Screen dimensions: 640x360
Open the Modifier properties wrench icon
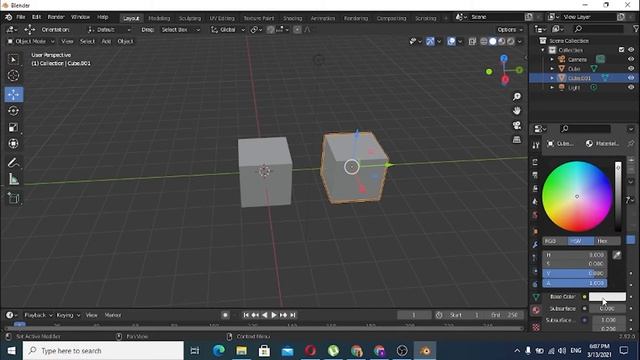pos(536,244)
